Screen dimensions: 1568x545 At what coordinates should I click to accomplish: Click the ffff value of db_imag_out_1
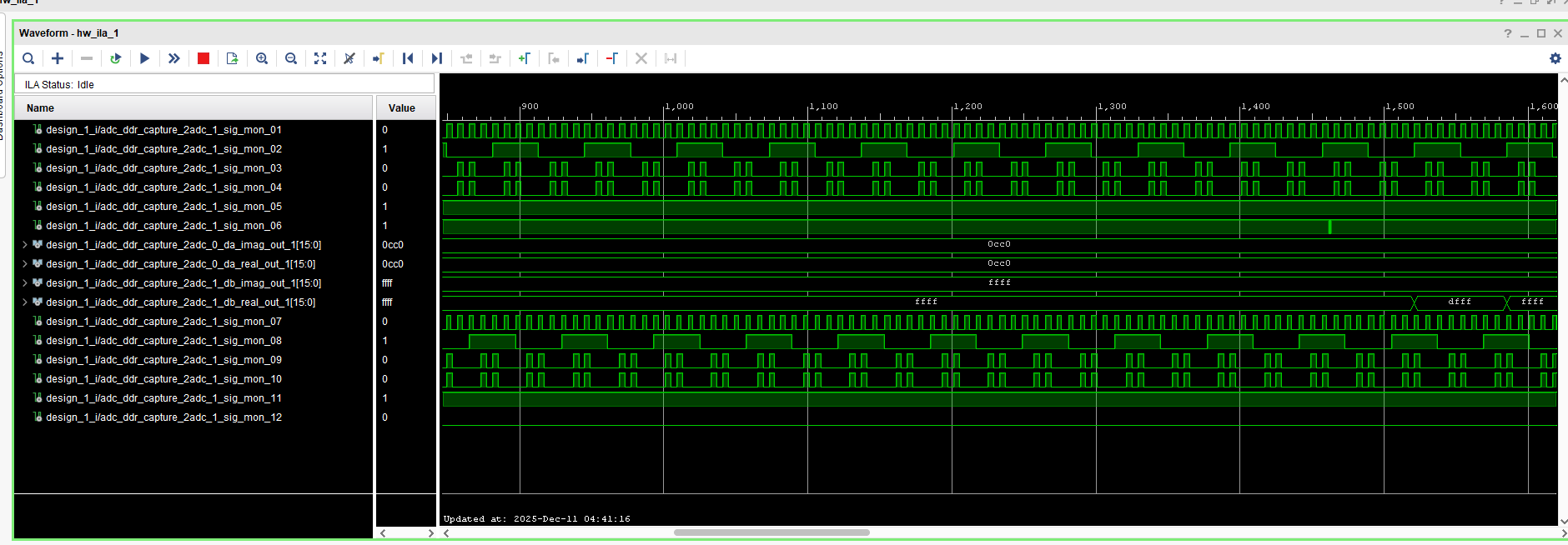pyautogui.click(x=387, y=283)
